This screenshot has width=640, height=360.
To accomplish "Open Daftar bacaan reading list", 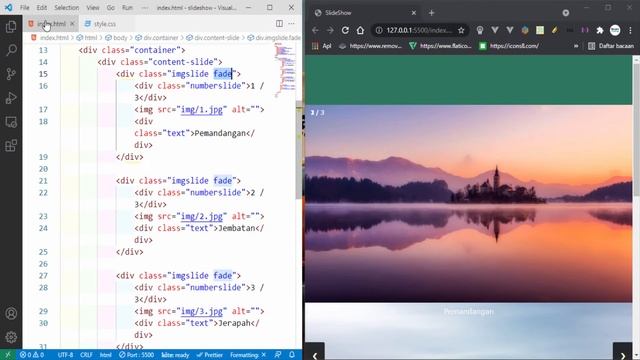I will 611,46.
